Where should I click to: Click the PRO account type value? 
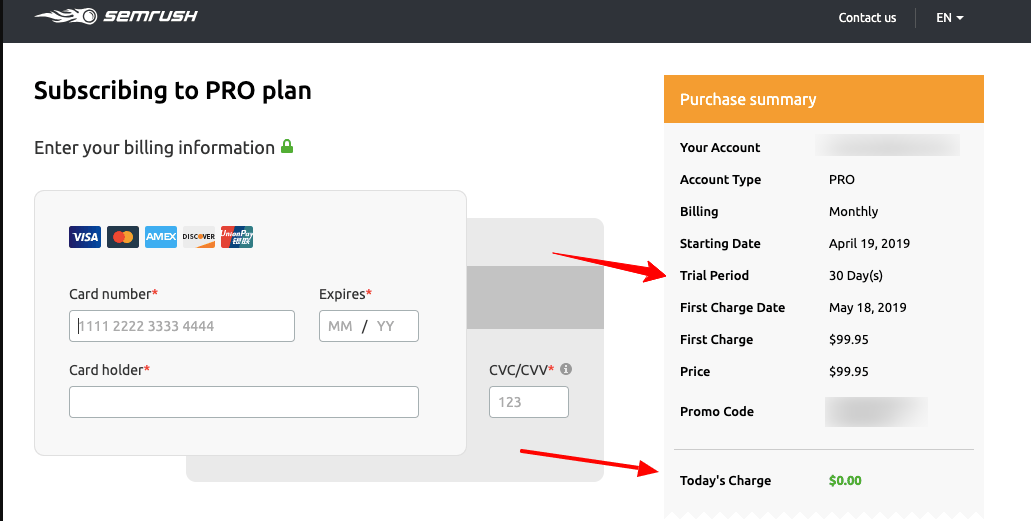pos(842,180)
